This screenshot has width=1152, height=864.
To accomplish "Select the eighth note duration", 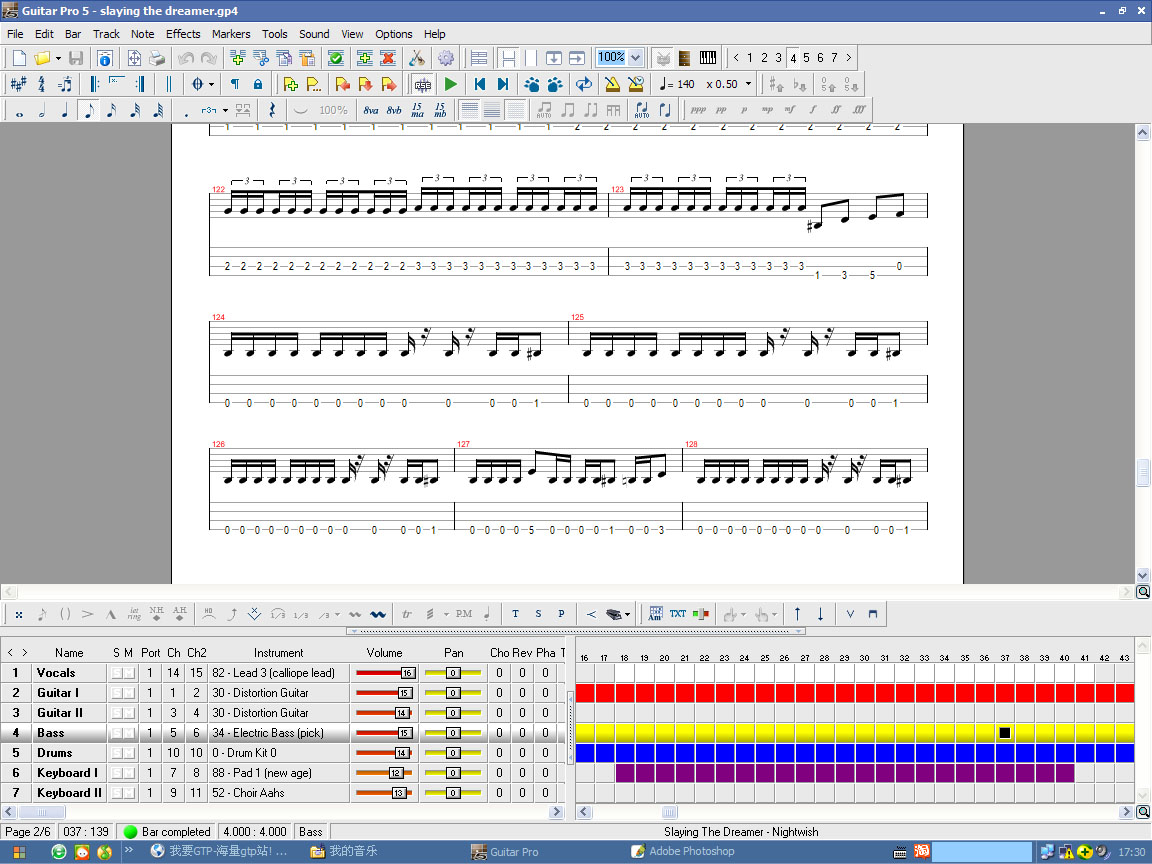I will point(88,110).
